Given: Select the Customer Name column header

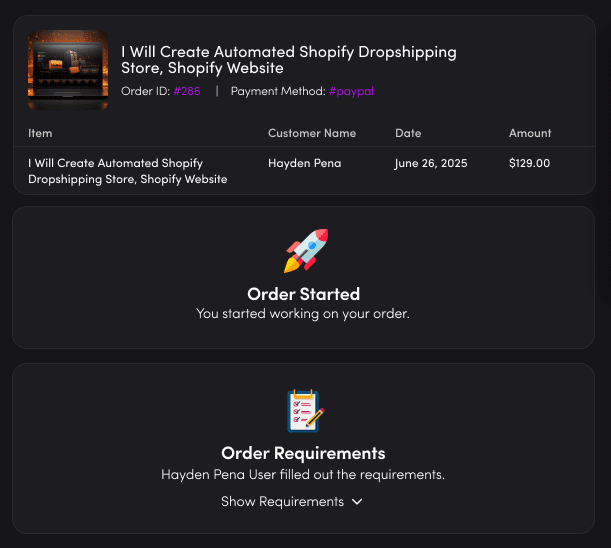Looking at the screenshot, I should [311, 133].
